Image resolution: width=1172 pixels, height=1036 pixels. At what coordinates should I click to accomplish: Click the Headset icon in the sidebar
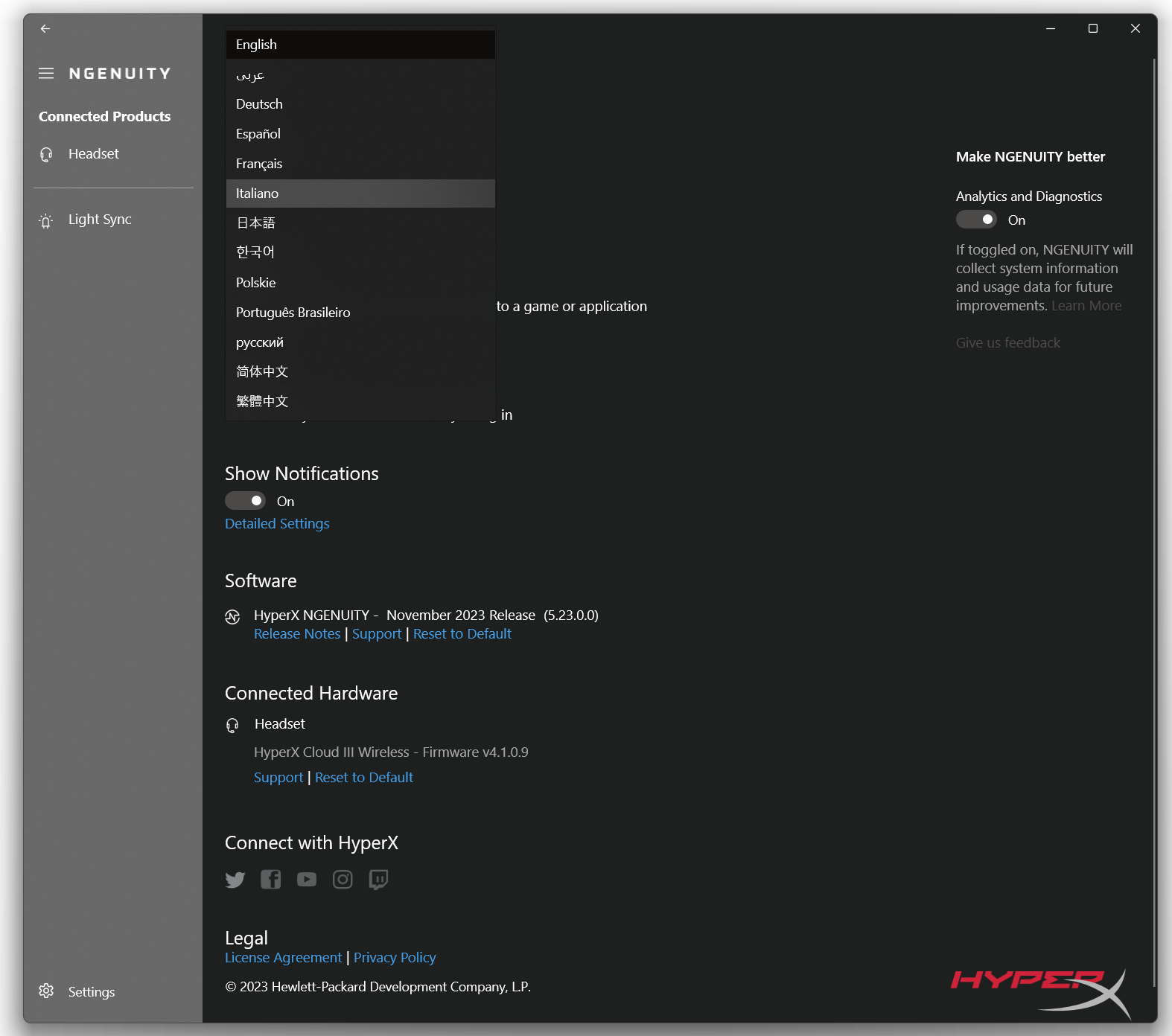pos(46,154)
